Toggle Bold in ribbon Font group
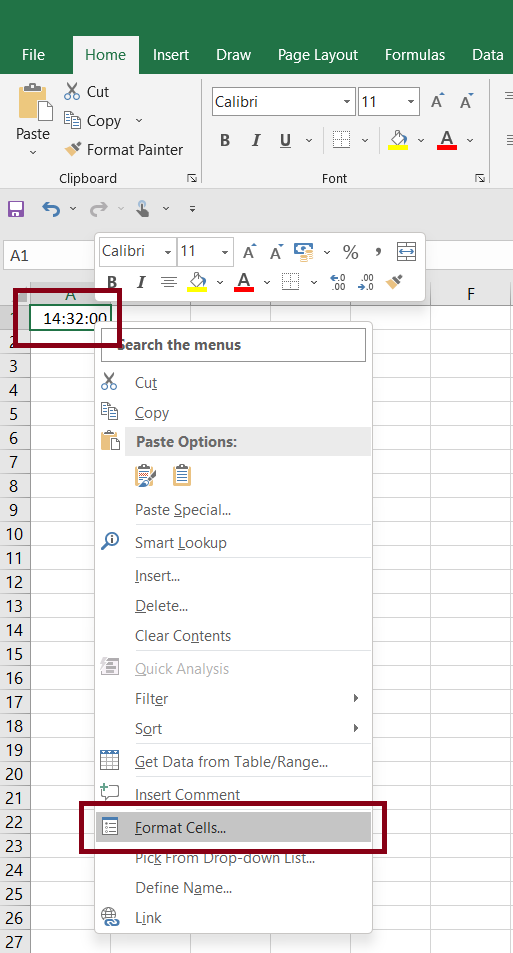This screenshot has height=953, width=513. pyautogui.click(x=225, y=140)
